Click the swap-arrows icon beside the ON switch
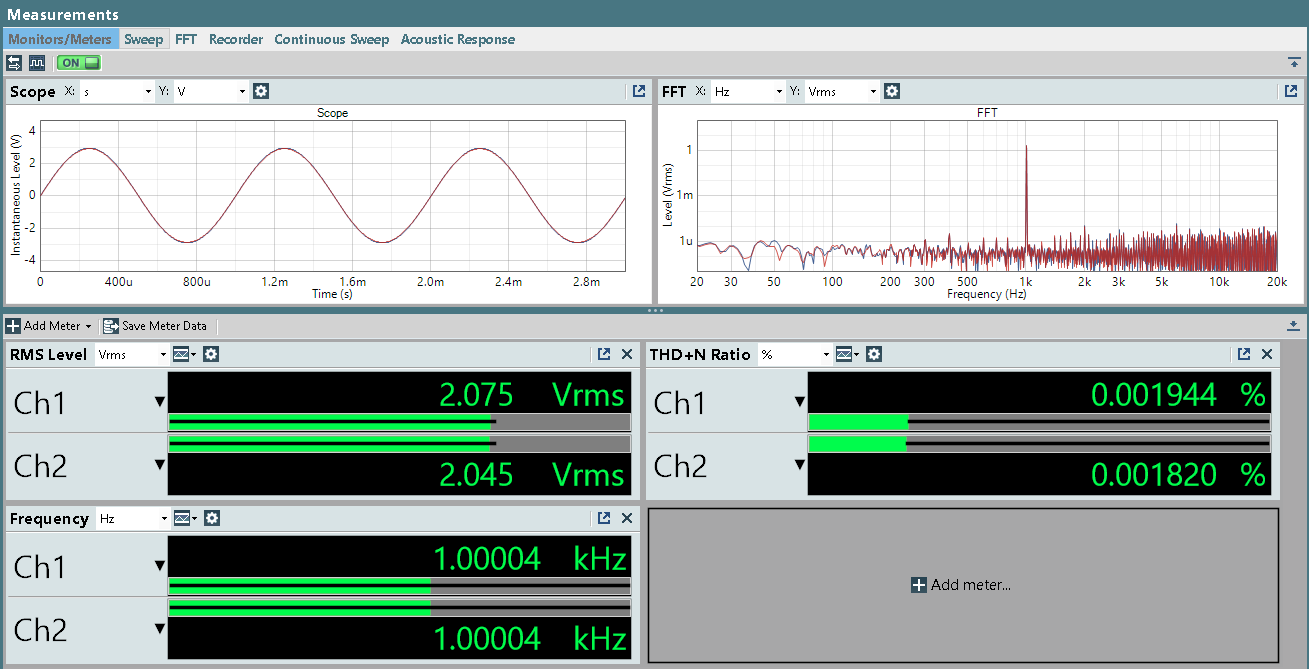The width and height of the screenshot is (1309, 669). [14, 63]
